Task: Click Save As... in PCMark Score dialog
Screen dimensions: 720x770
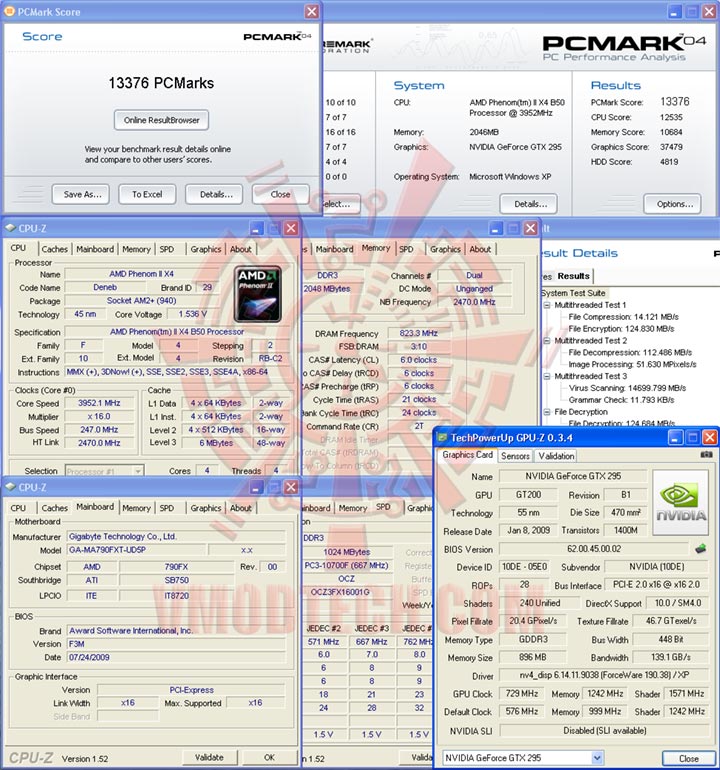Action: click(81, 194)
